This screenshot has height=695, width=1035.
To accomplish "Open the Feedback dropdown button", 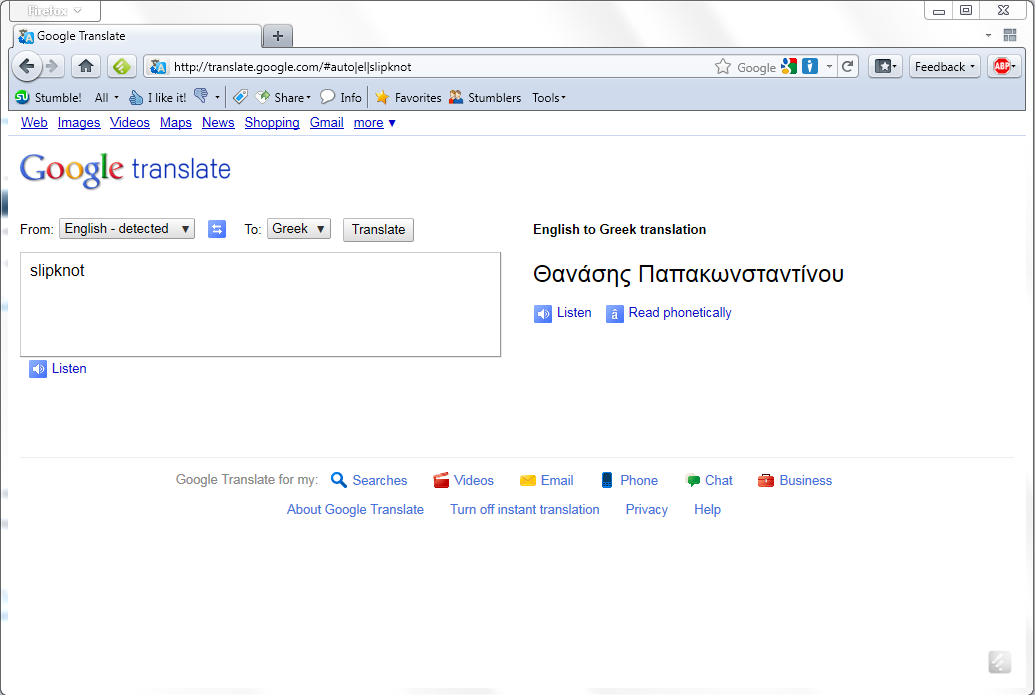I will 945,66.
